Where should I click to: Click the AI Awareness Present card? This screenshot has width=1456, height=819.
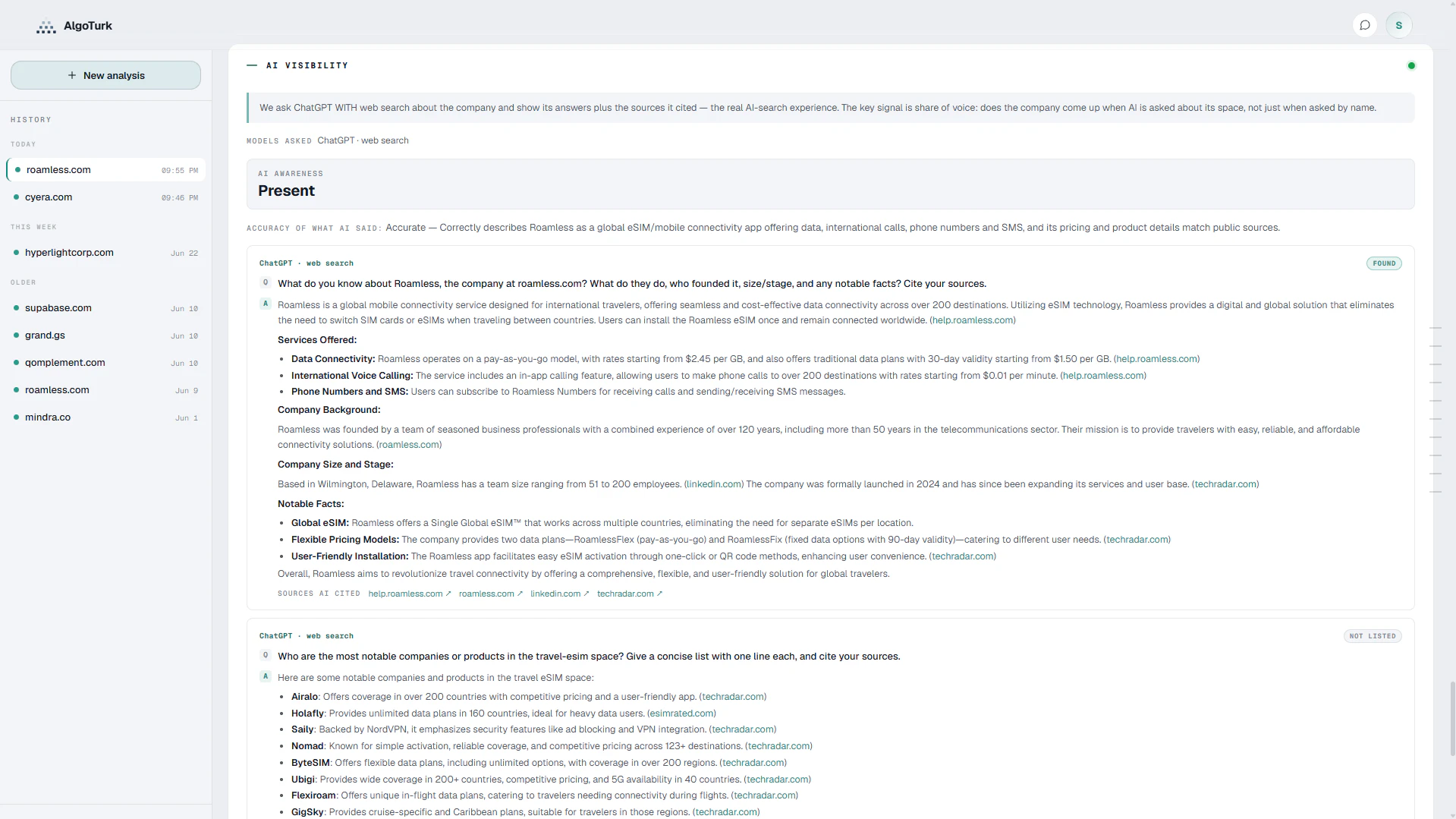tap(830, 184)
